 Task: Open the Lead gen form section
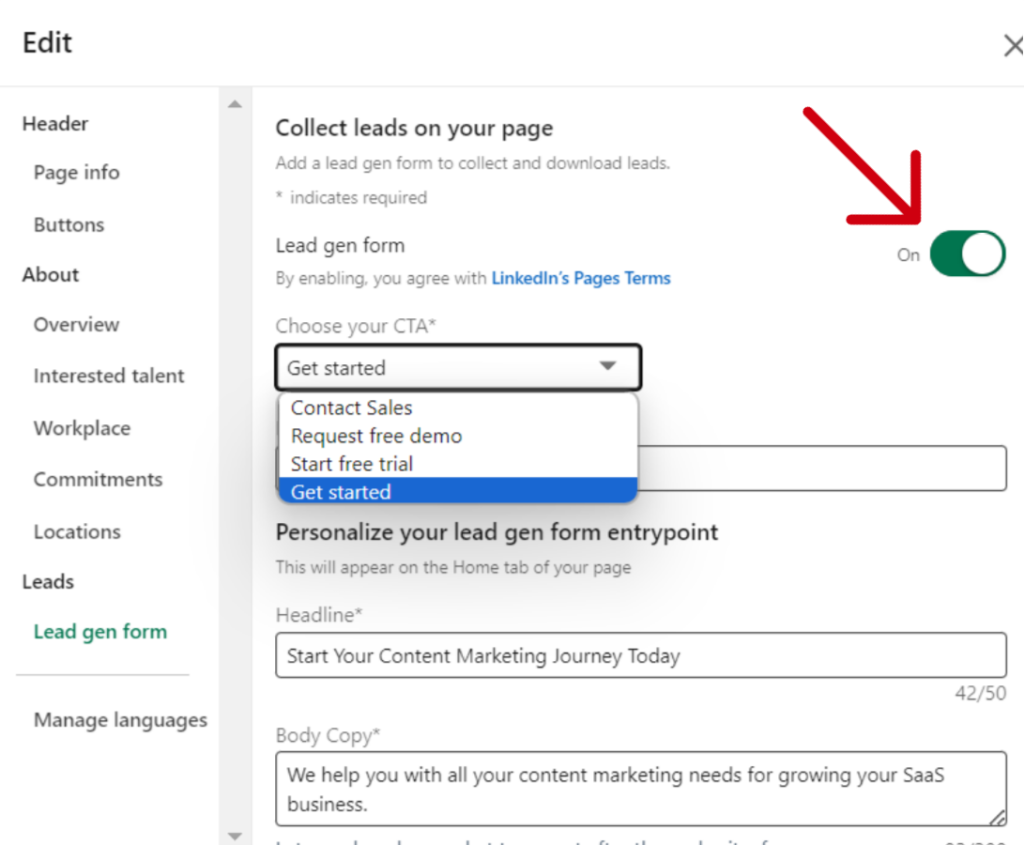[100, 632]
